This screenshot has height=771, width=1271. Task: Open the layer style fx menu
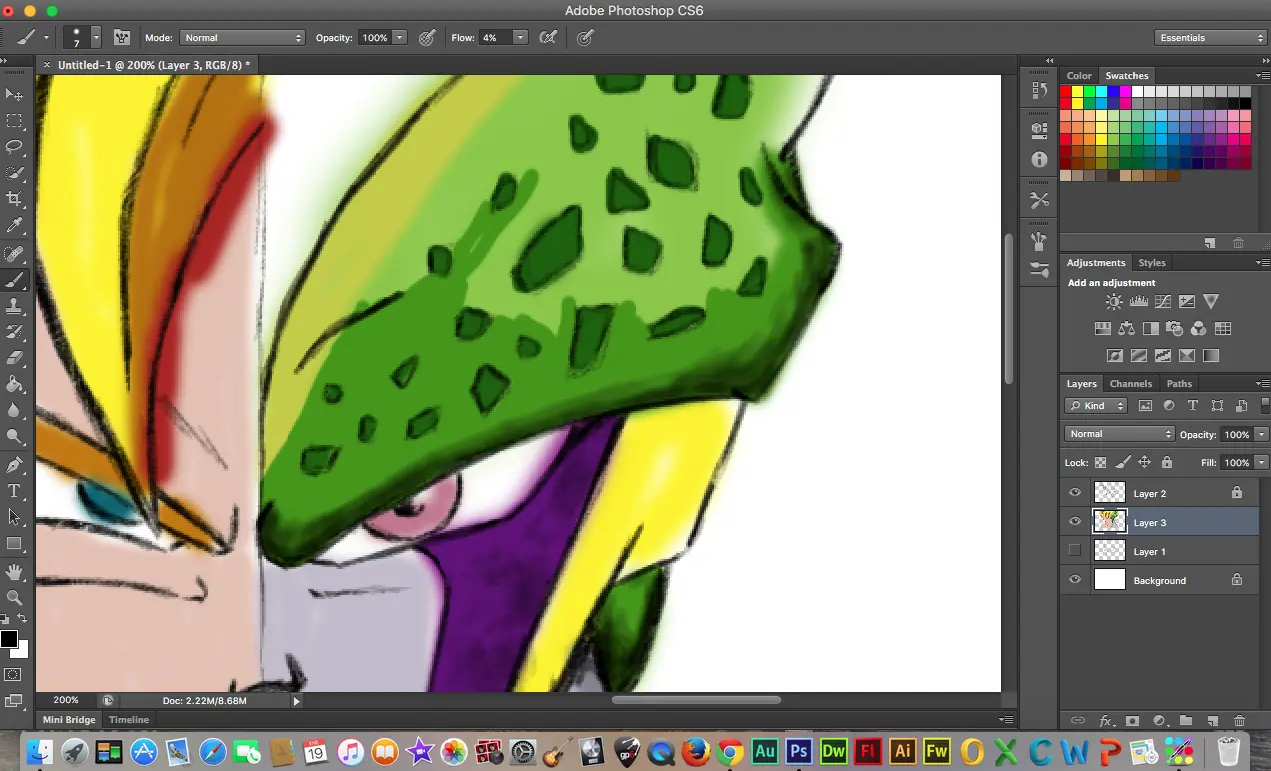1106,720
